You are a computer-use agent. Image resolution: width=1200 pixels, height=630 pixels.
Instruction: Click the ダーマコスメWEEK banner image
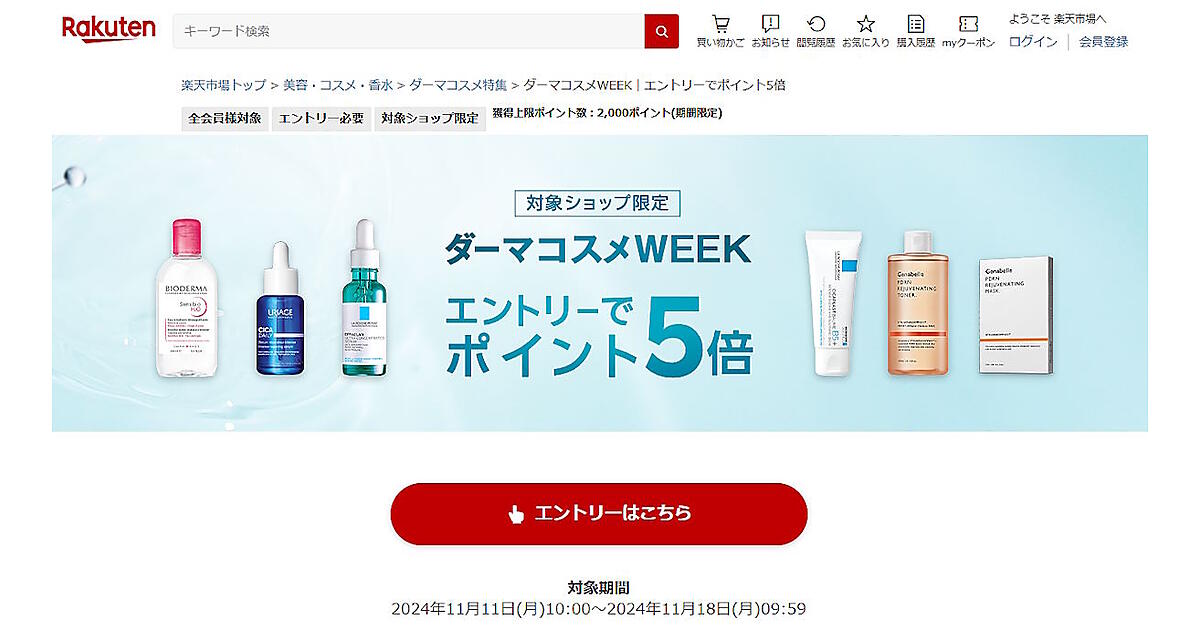[600, 283]
